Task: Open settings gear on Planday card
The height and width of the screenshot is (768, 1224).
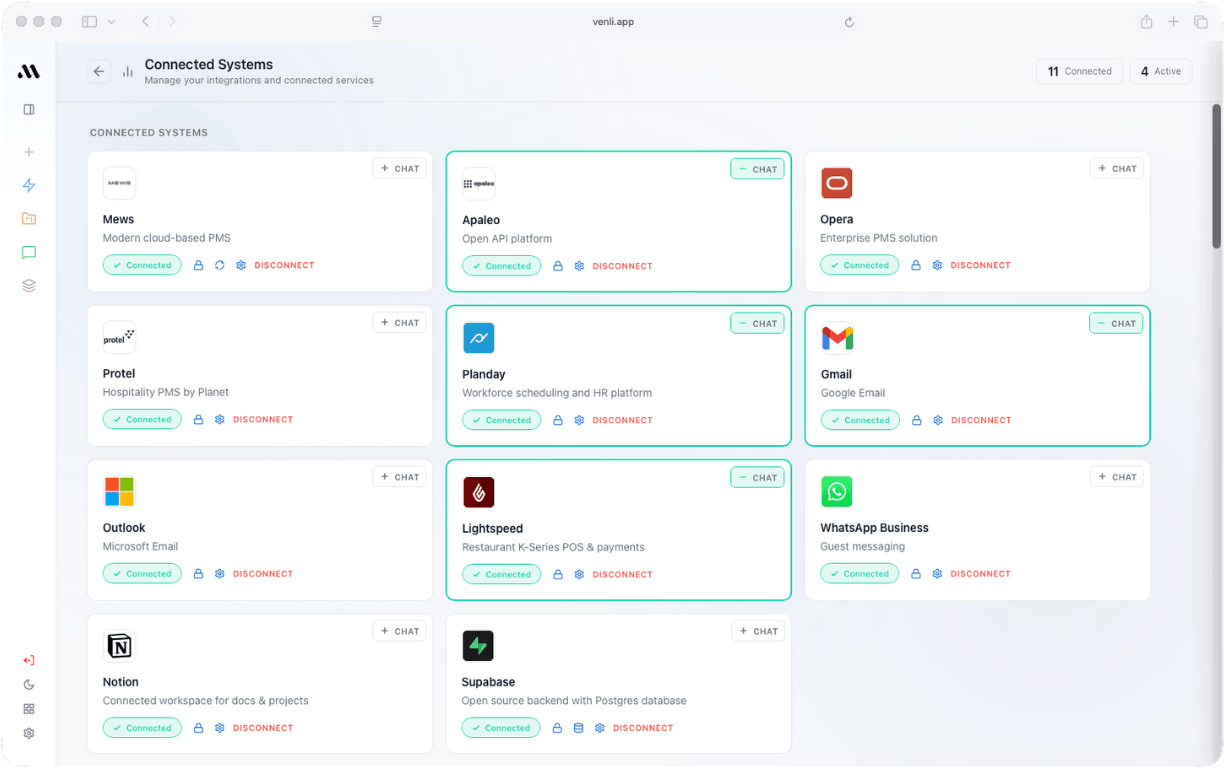Action: click(x=579, y=420)
